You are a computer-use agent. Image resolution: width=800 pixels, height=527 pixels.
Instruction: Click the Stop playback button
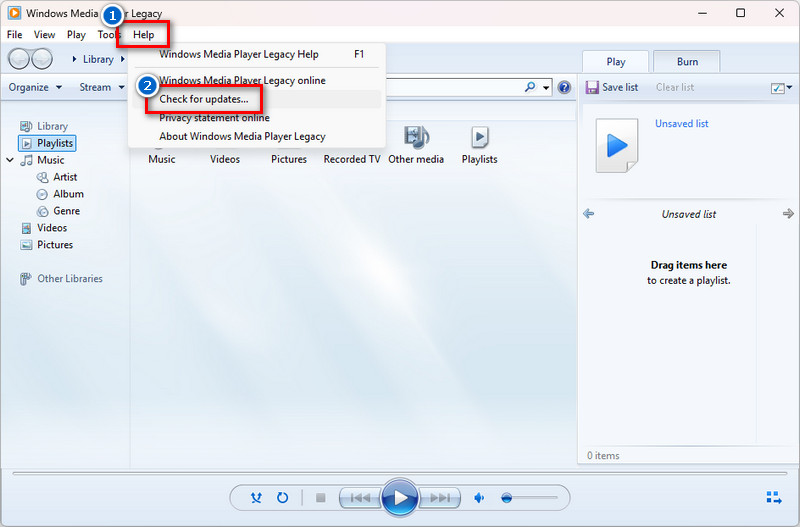tap(320, 497)
